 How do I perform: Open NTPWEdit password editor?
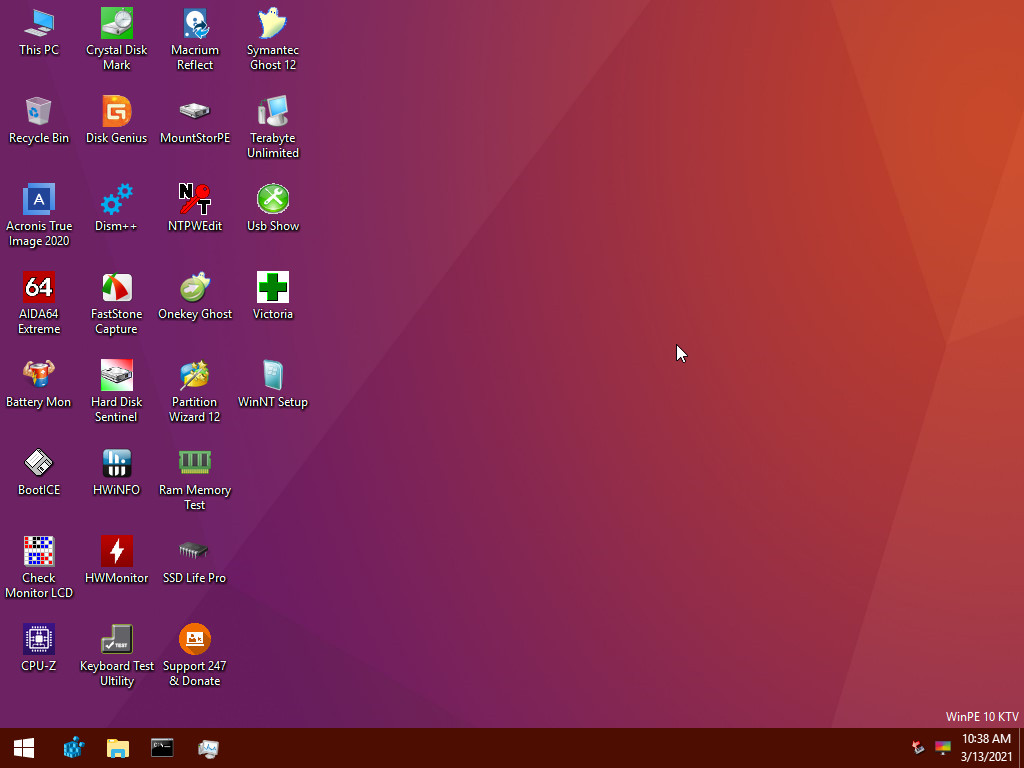[x=195, y=208]
